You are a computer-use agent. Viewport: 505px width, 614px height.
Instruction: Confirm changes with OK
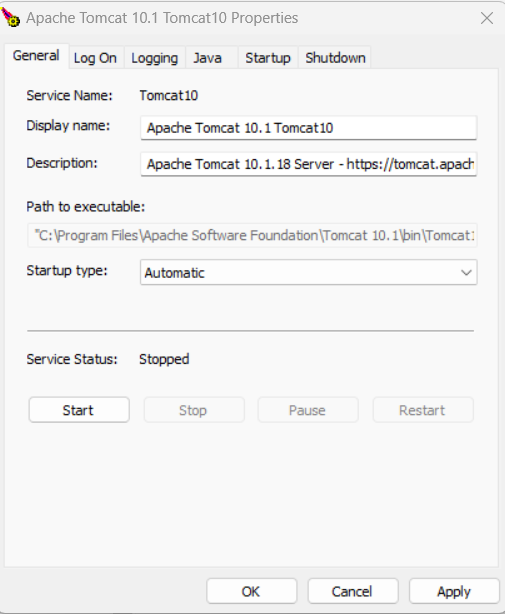tap(252, 591)
